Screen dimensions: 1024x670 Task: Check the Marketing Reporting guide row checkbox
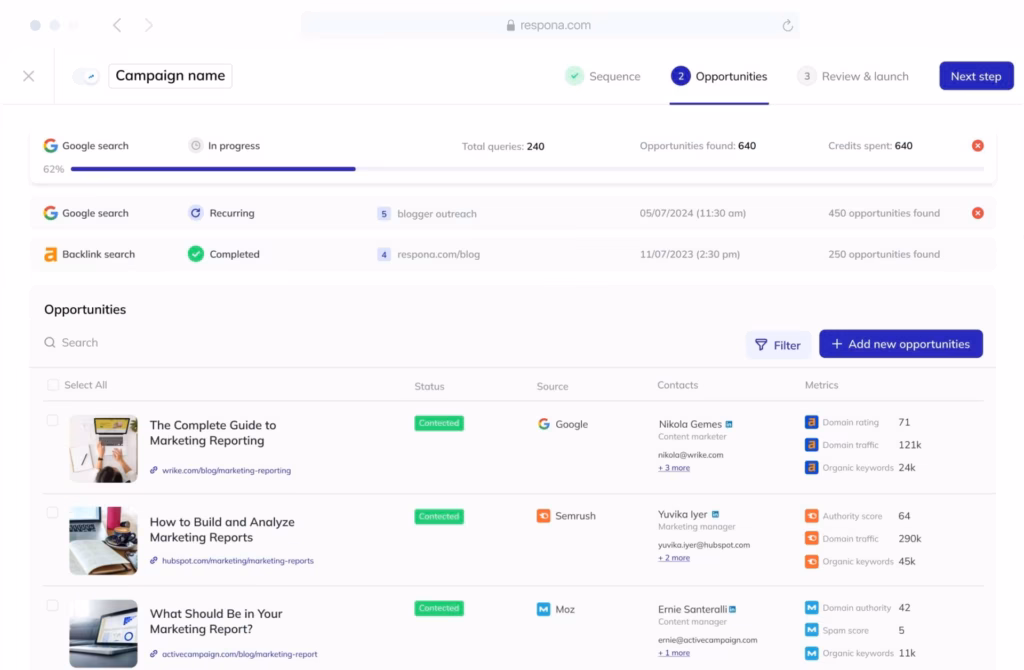coord(52,419)
